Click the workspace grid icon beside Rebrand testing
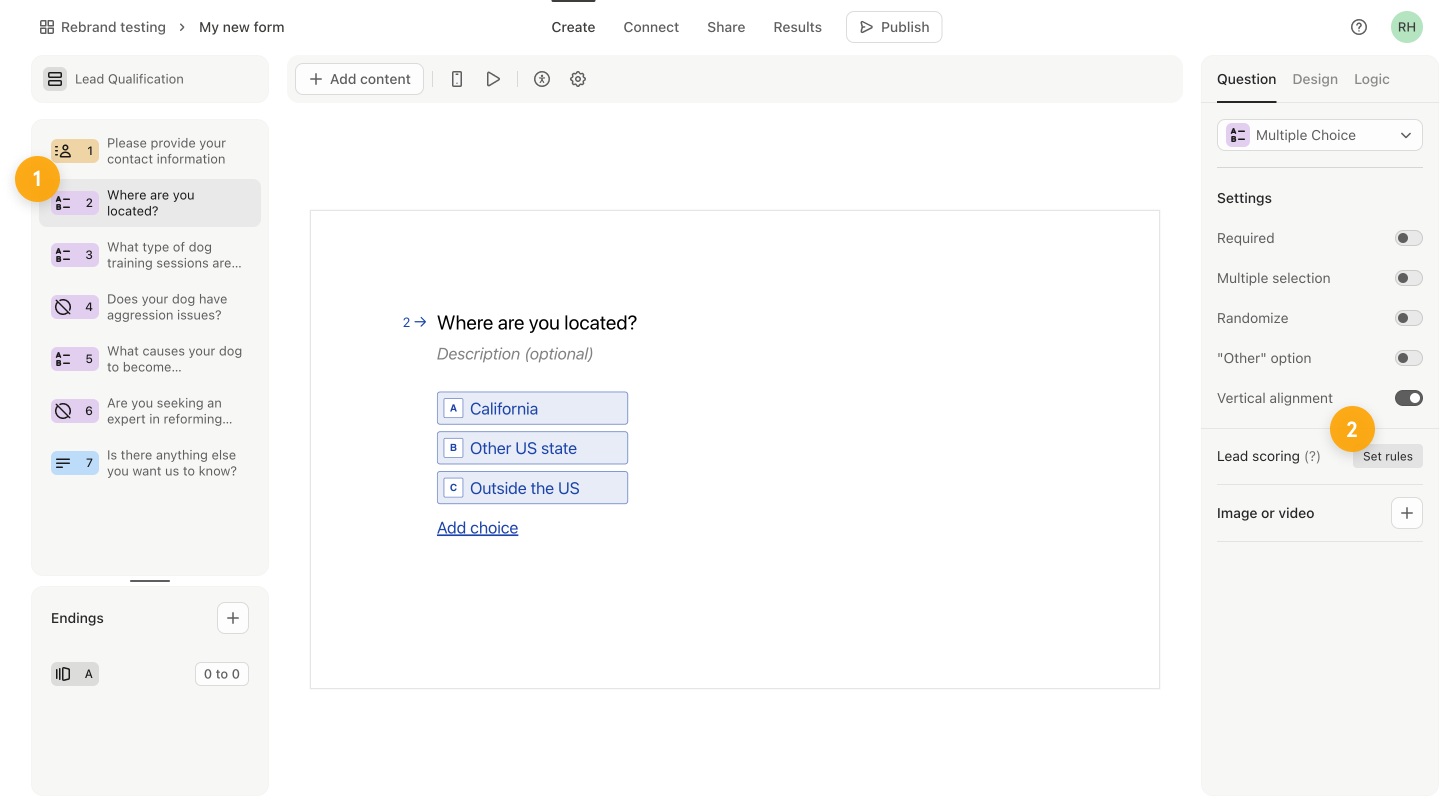The image size is (1455, 812). (47, 27)
